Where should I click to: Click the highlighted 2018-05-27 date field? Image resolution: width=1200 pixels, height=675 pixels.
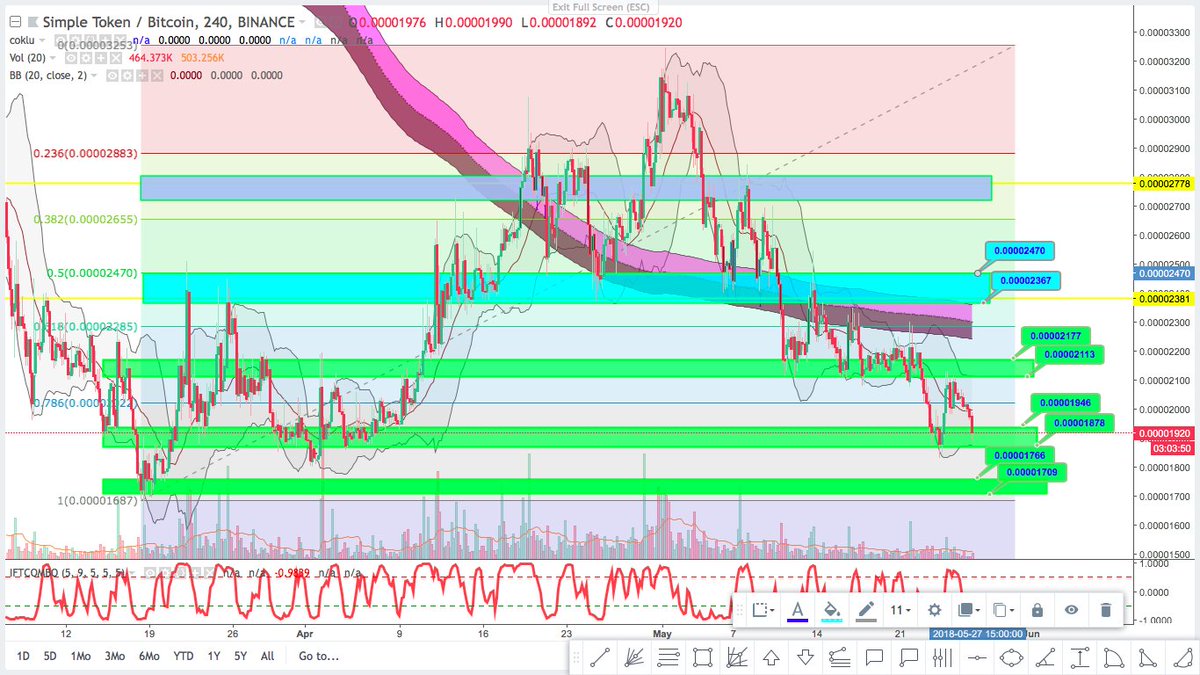pos(978,633)
